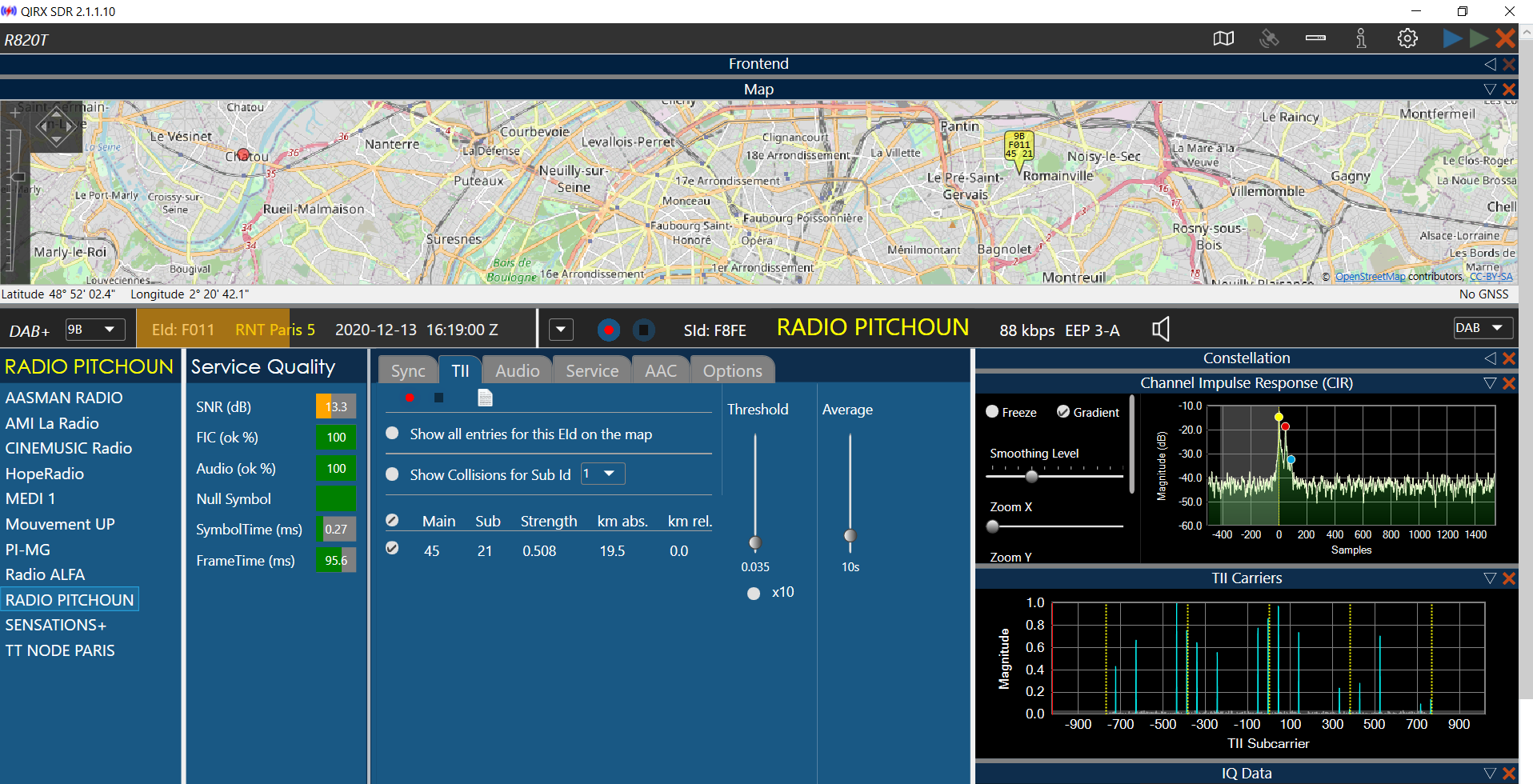Select the Mouvement UP station

[60, 524]
